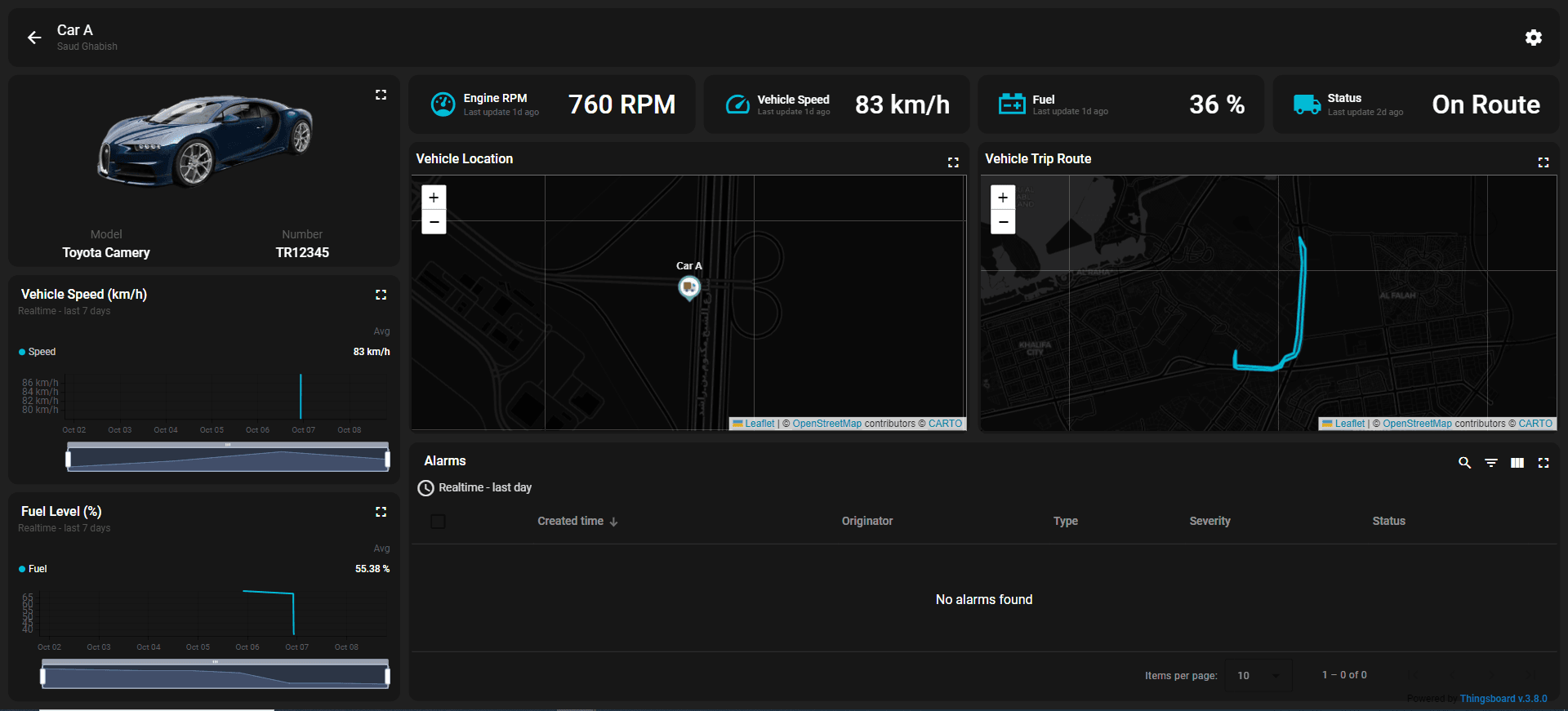This screenshot has width=1568, height=711.
Task: Click speed chart range slider left handle
Action: click(x=68, y=459)
